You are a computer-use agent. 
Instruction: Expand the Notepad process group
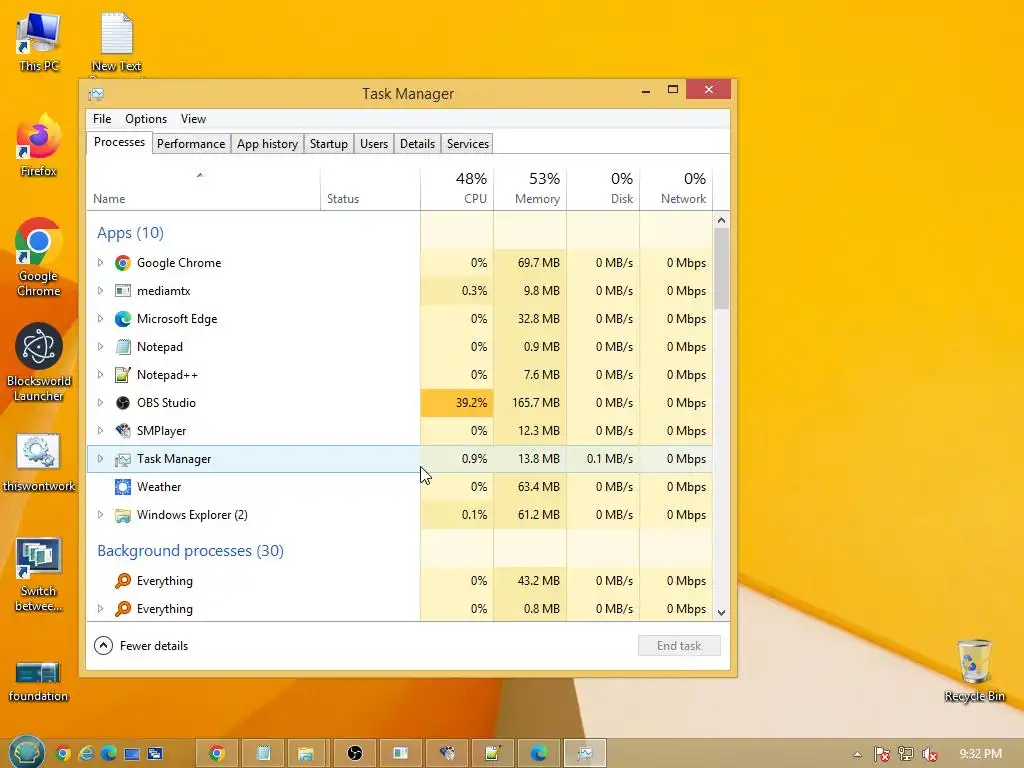pos(100,347)
